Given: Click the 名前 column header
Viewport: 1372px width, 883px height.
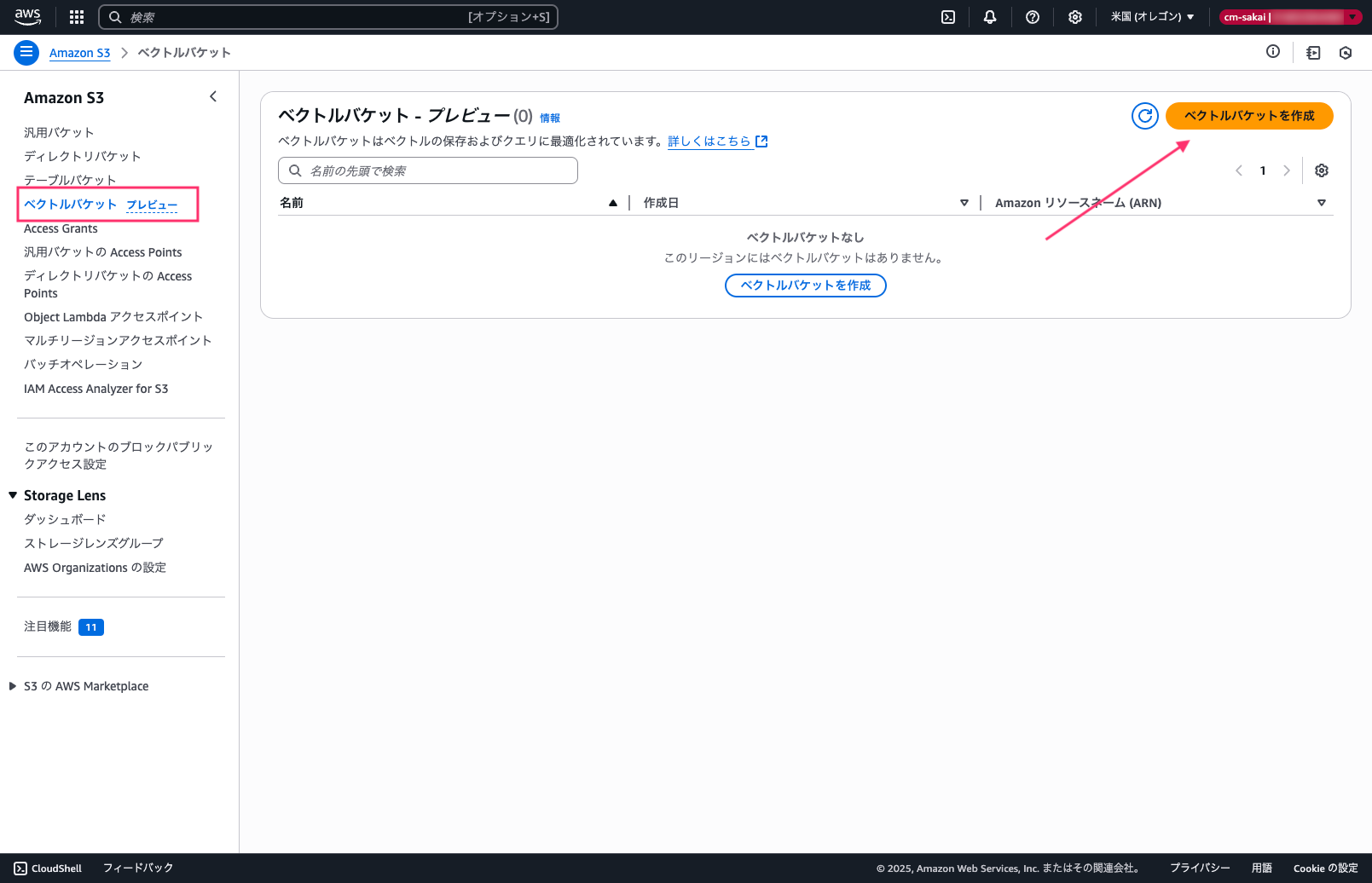Looking at the screenshot, I should 292,203.
